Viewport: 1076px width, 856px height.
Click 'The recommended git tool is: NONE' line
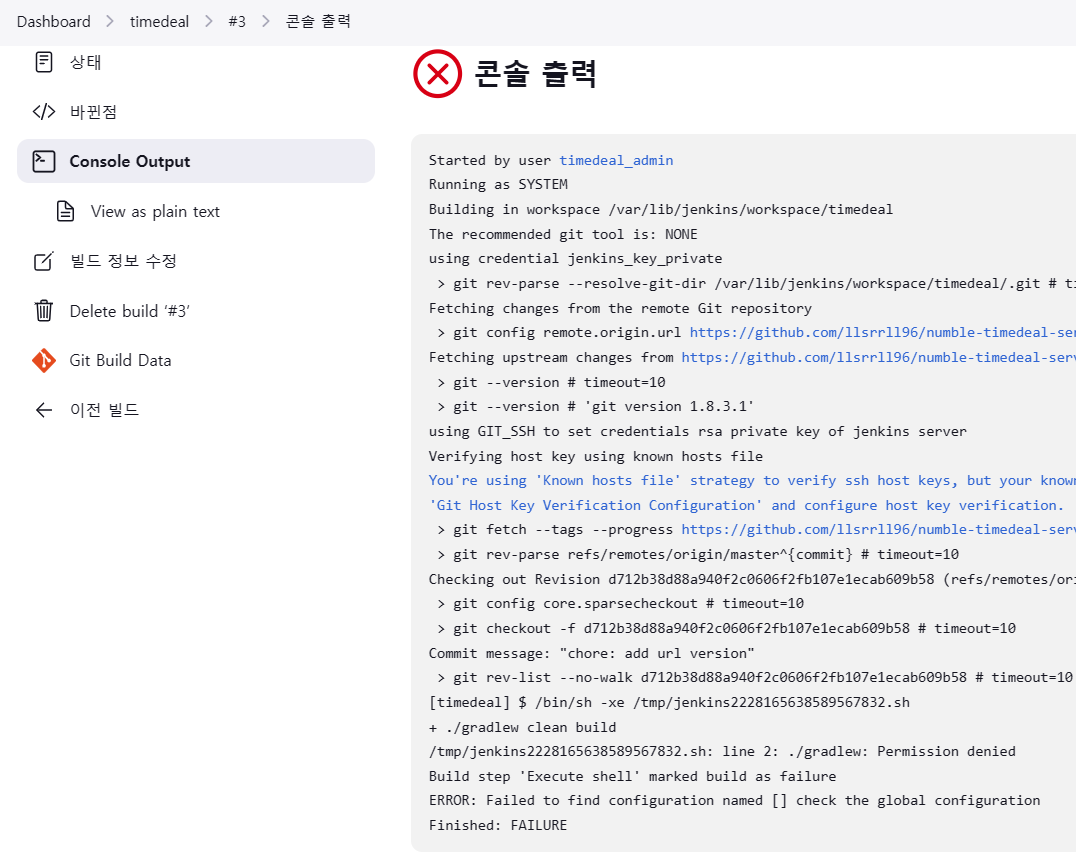coord(563,234)
